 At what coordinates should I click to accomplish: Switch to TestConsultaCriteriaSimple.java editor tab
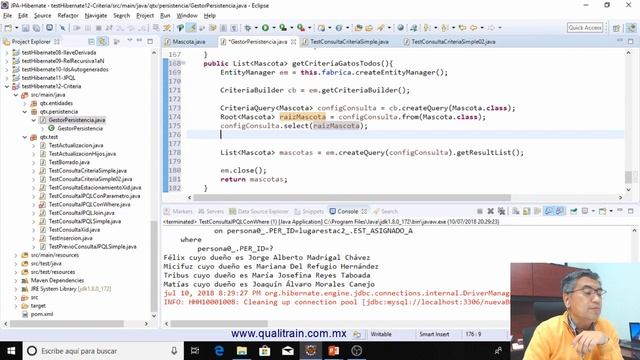click(x=349, y=42)
